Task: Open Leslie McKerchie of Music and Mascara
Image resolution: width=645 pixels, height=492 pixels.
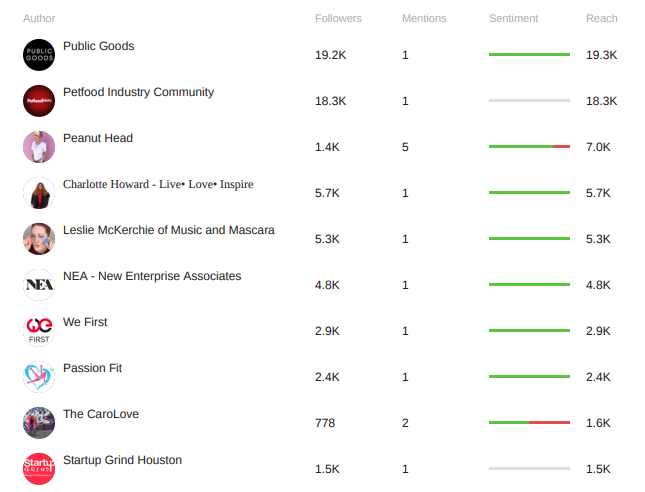Action: 169,230
